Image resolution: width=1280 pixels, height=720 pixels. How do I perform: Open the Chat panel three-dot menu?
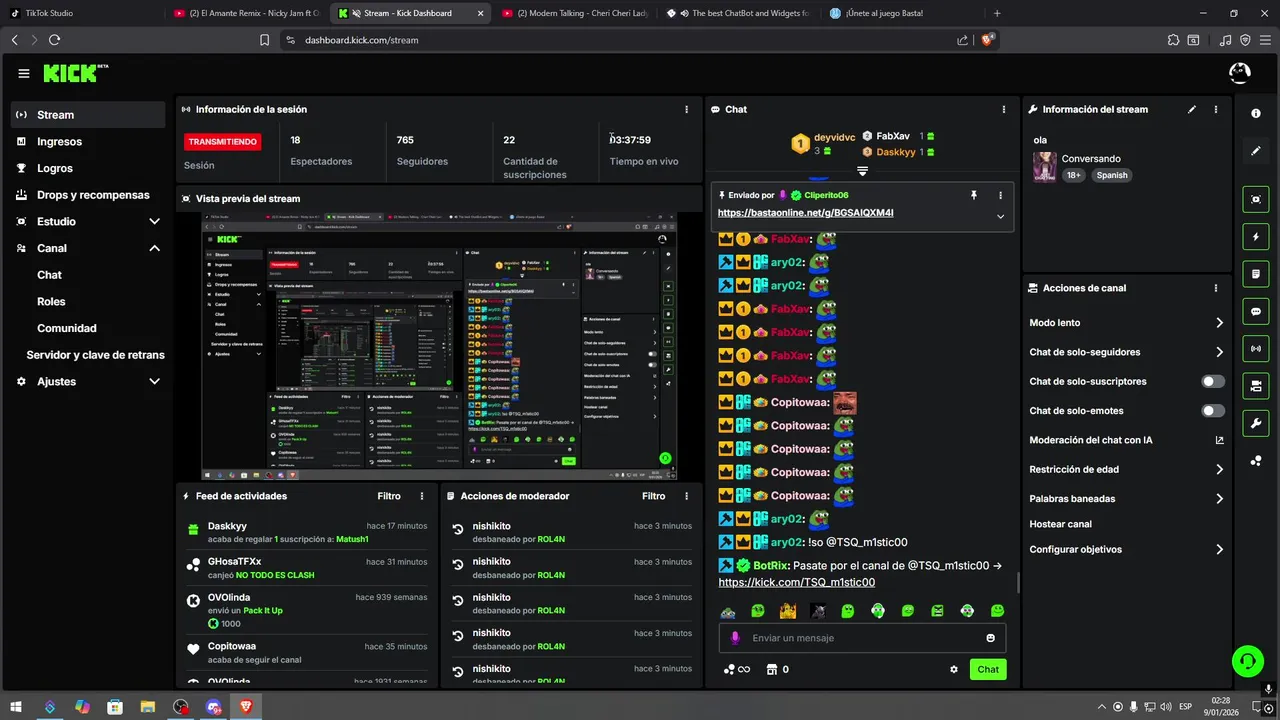(x=1004, y=109)
